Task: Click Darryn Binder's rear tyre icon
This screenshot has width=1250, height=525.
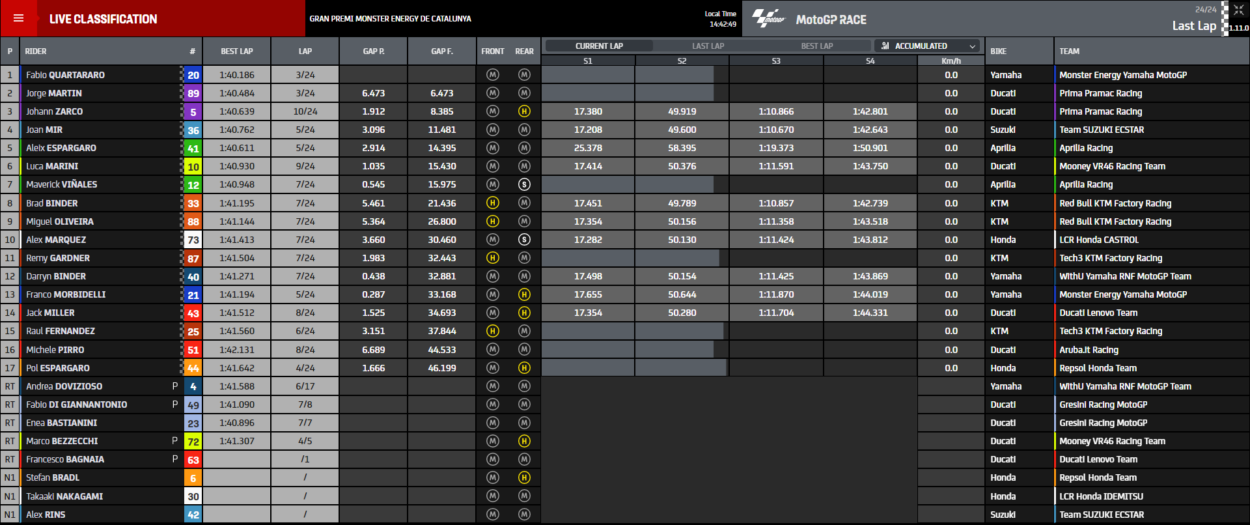Action: [524, 276]
